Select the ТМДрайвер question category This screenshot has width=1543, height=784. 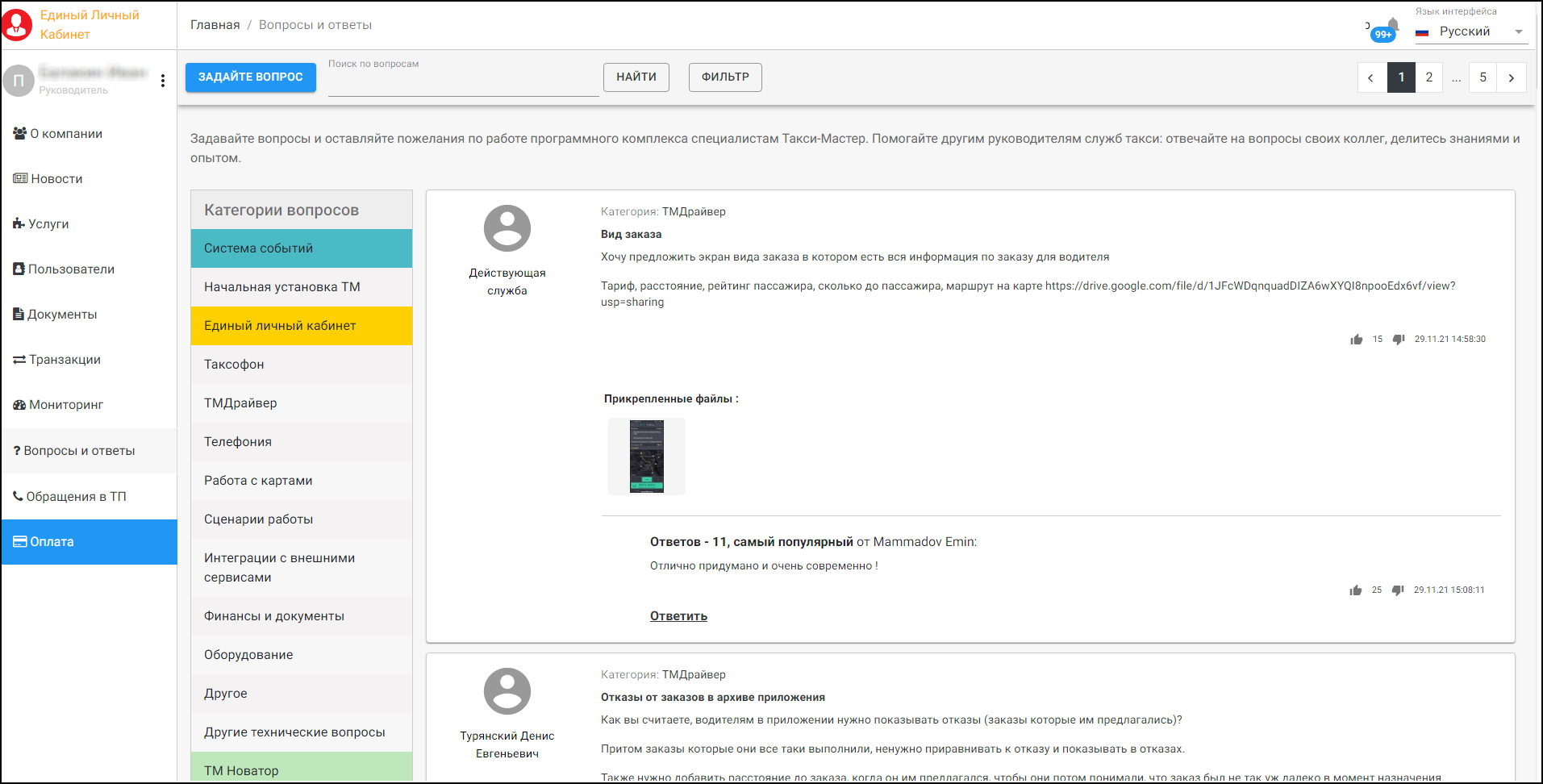point(240,403)
